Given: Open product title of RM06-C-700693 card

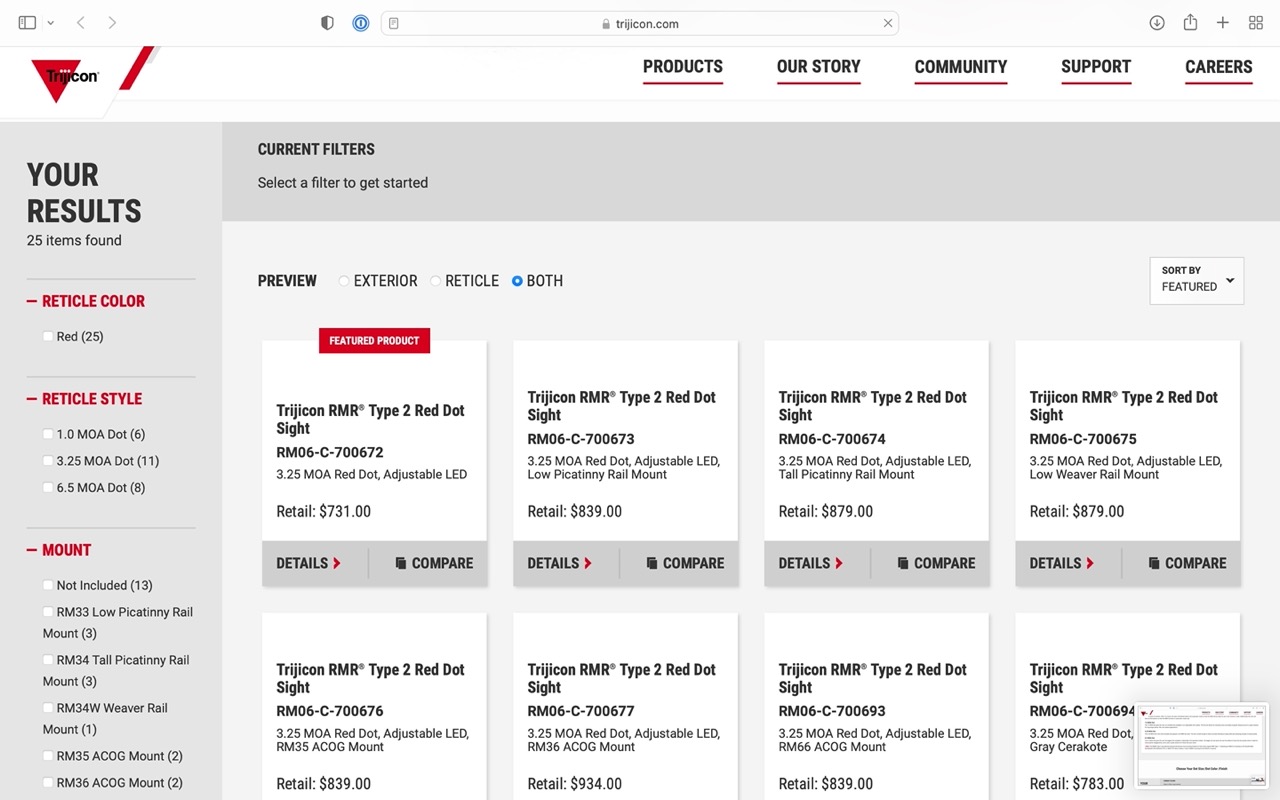Looking at the screenshot, I should click(x=873, y=678).
